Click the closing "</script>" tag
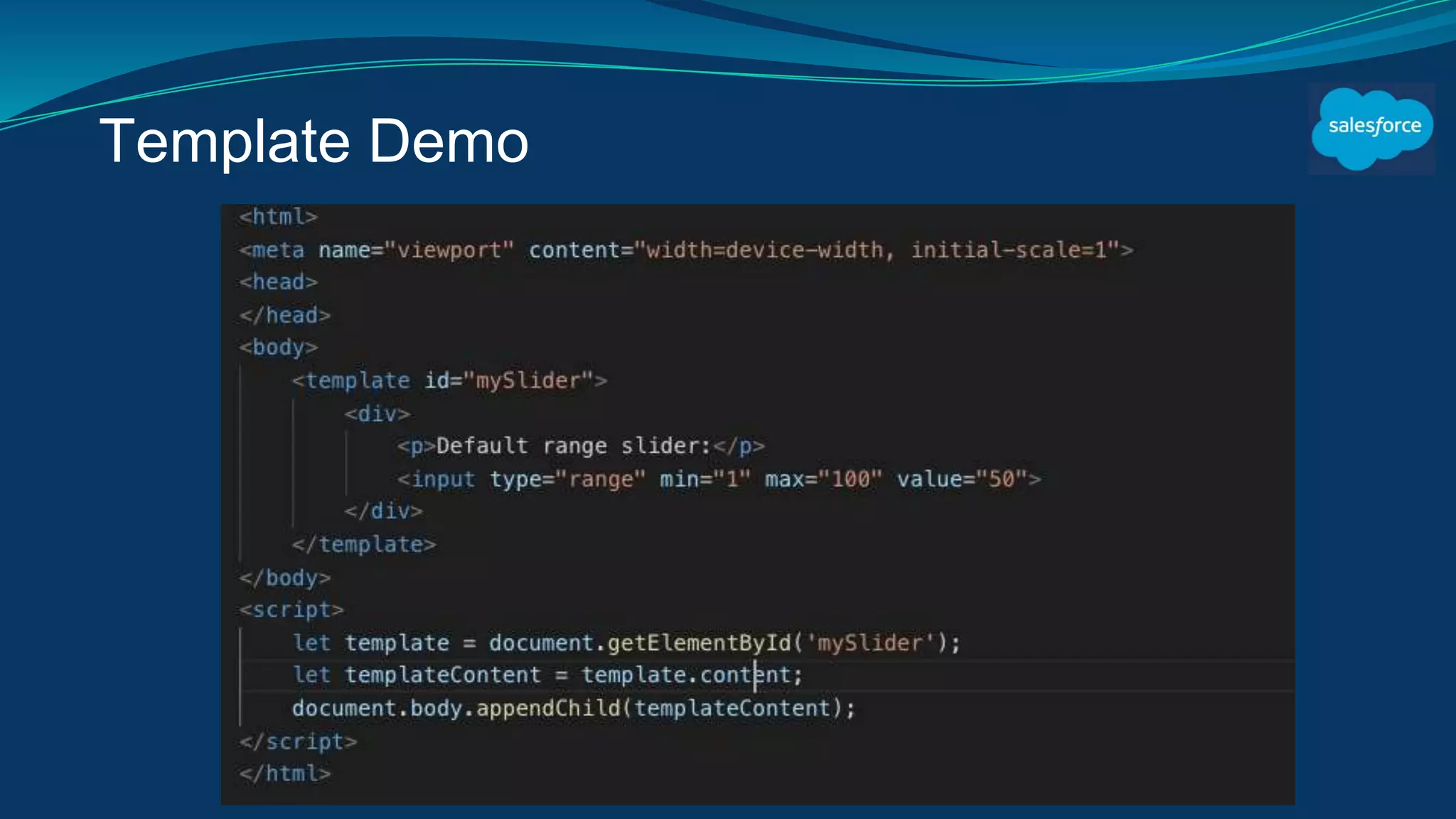Screen dimensions: 1456x819 (x=298, y=742)
